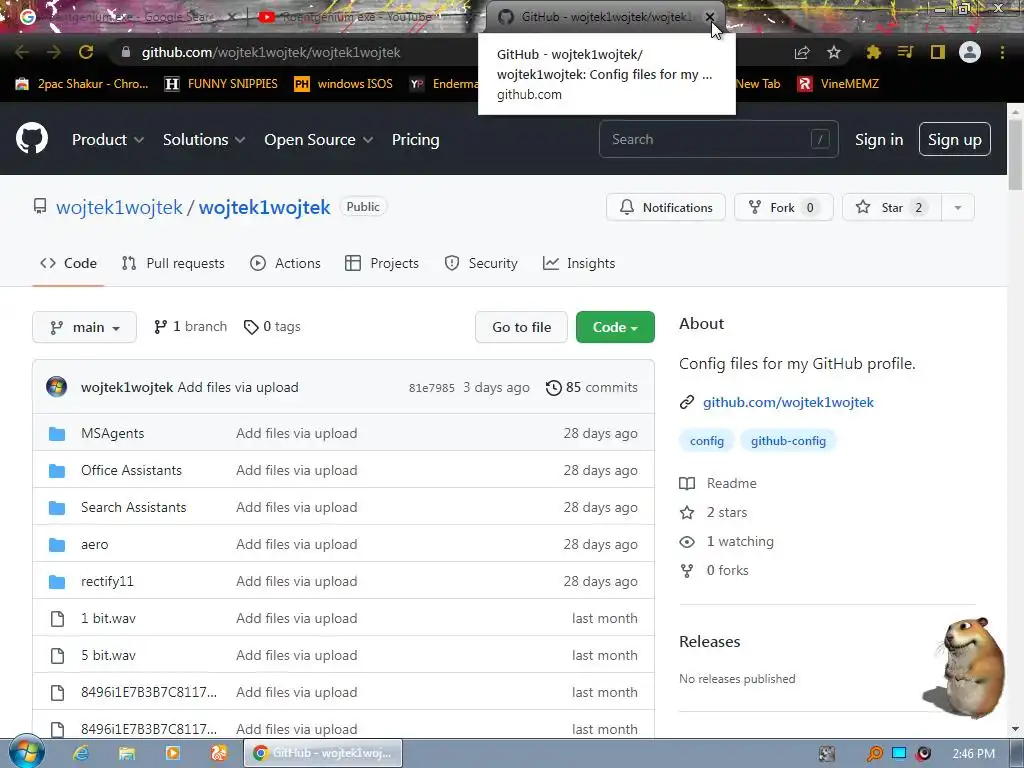Click the clock showing 2:46 PM

(x=973, y=754)
